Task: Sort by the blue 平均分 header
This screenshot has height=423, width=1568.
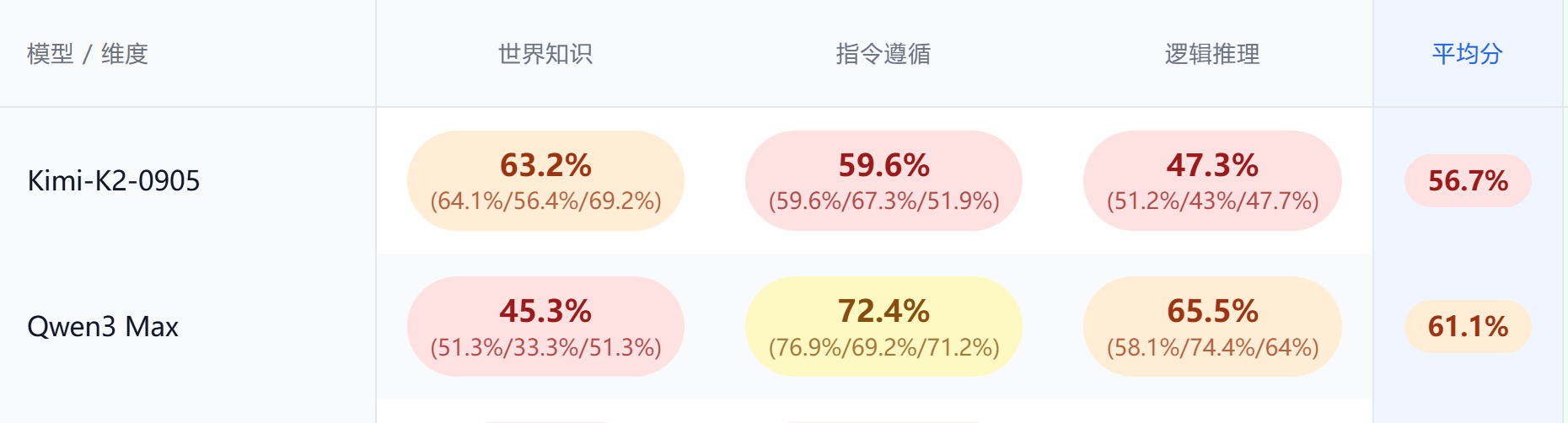Action: [x=1468, y=54]
